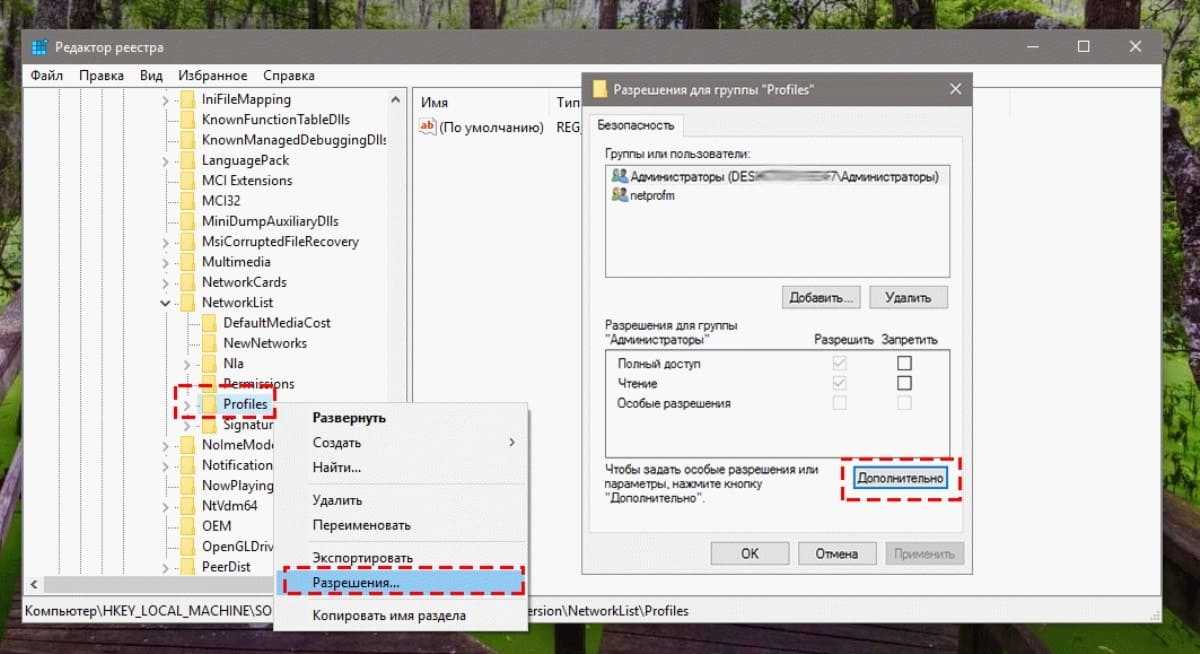This screenshot has height=654, width=1200.
Task: Click the Отмена button
Action: point(836,553)
